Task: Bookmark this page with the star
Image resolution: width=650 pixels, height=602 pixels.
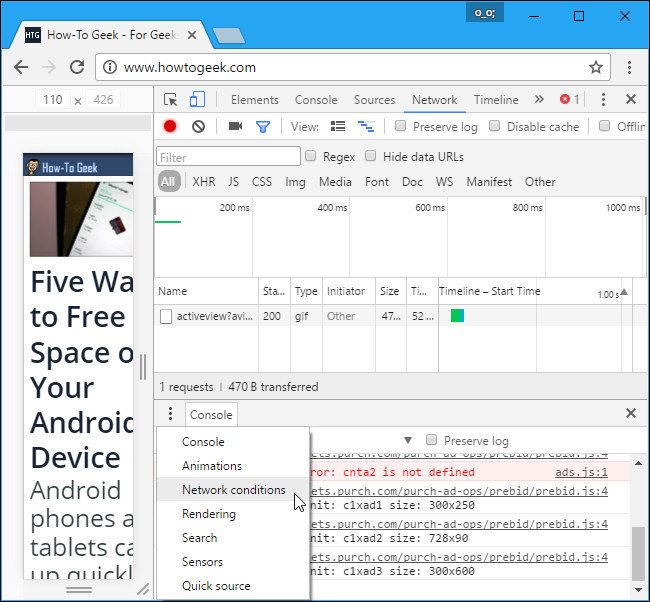Action: click(596, 67)
